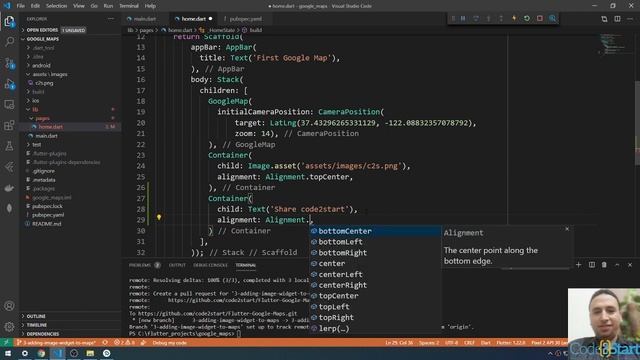640x360 pixels.
Task: Click the Open Changes icon in editor title
Action: [x=604, y=19]
